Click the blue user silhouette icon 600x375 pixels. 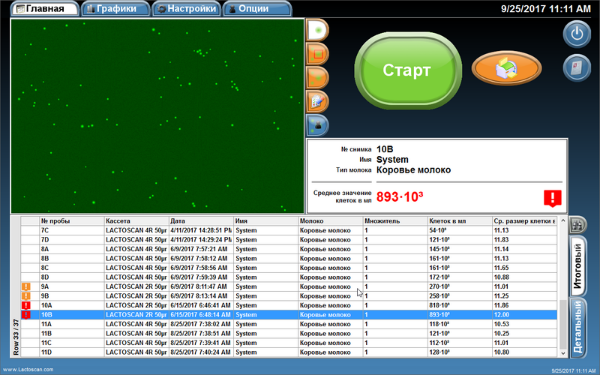click(317, 125)
